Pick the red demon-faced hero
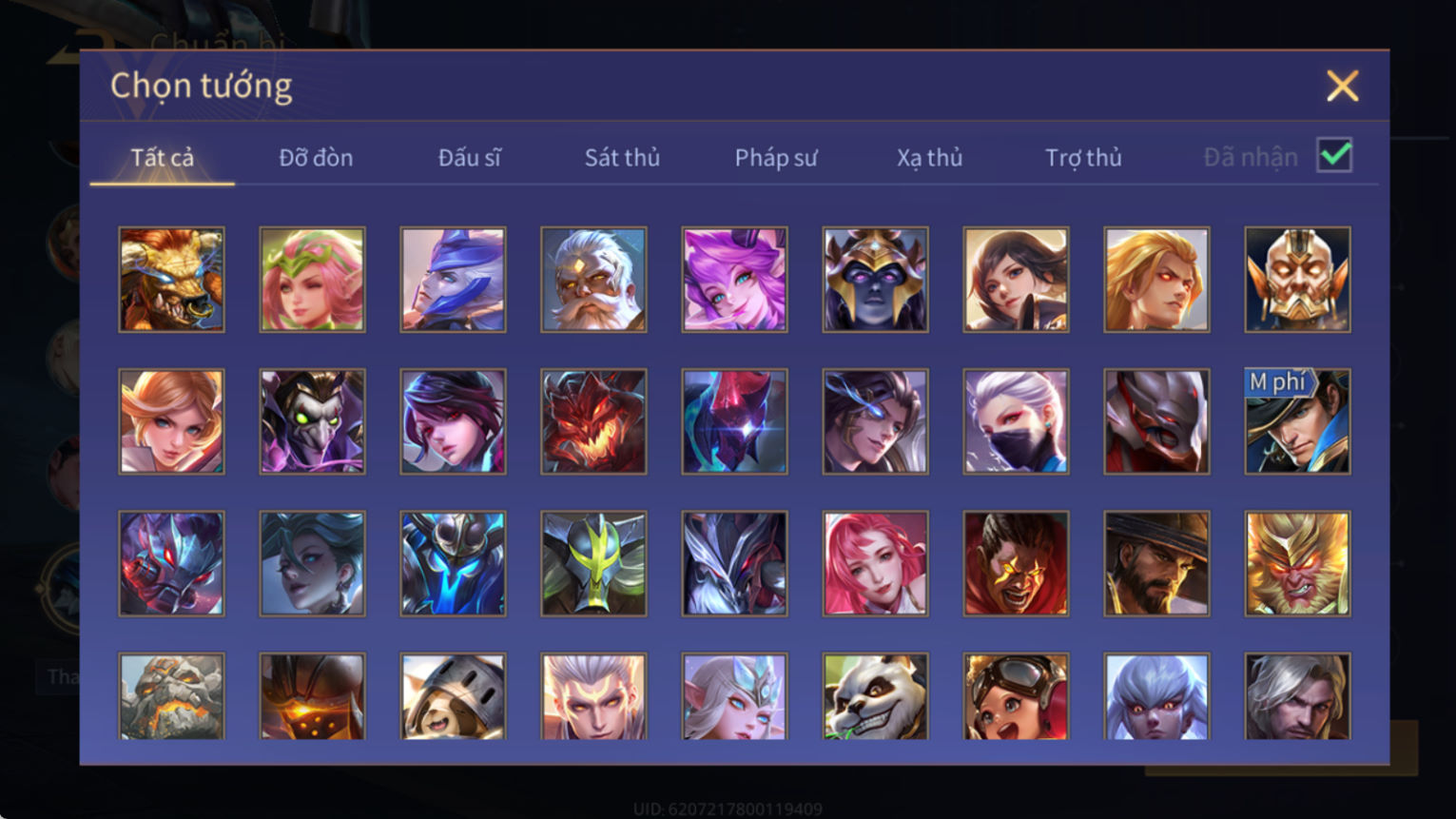Image resolution: width=1456 pixels, height=819 pixels. click(593, 421)
